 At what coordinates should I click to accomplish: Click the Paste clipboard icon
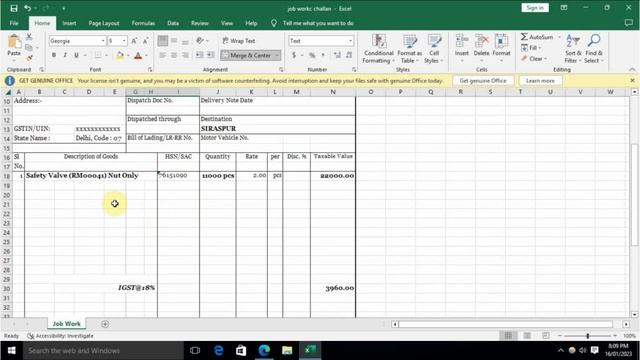[x=14, y=41]
